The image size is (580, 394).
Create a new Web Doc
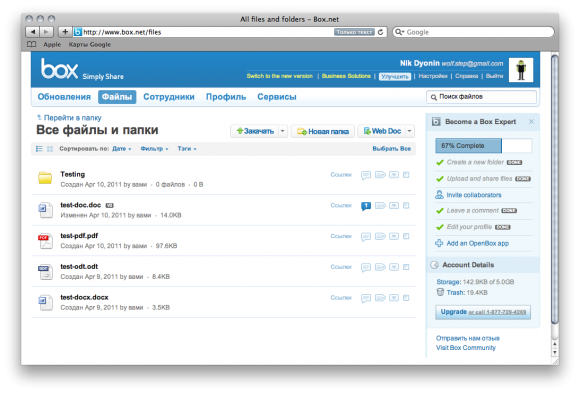(x=382, y=131)
